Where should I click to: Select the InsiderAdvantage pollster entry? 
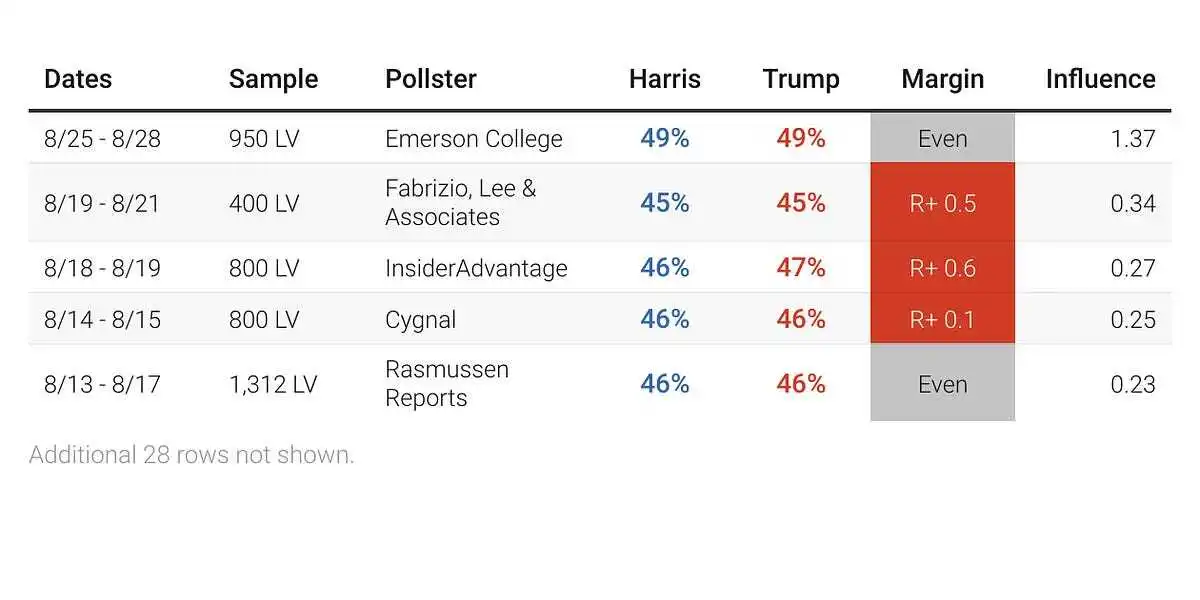pyautogui.click(x=476, y=268)
